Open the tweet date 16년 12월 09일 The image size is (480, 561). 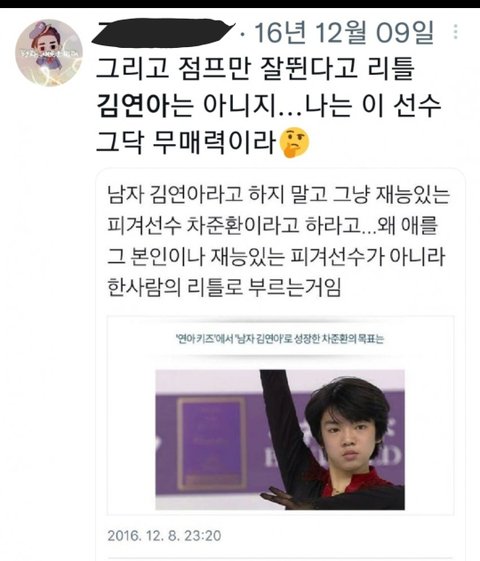pos(344,32)
